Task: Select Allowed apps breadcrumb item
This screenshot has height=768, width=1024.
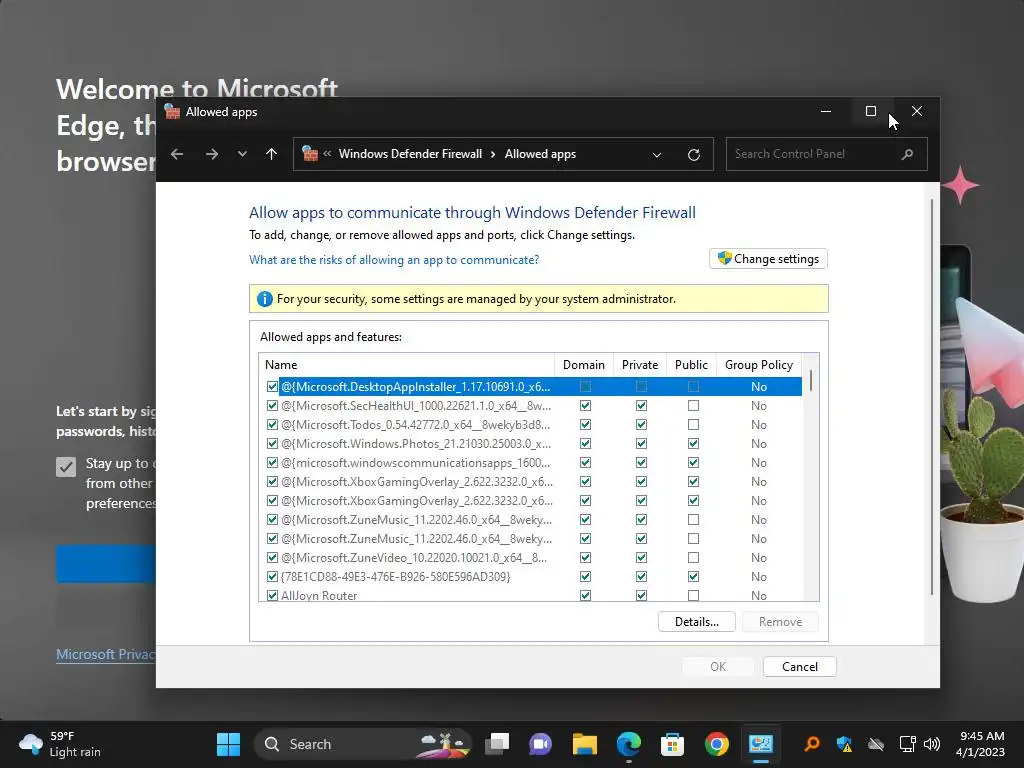Action: (x=540, y=154)
